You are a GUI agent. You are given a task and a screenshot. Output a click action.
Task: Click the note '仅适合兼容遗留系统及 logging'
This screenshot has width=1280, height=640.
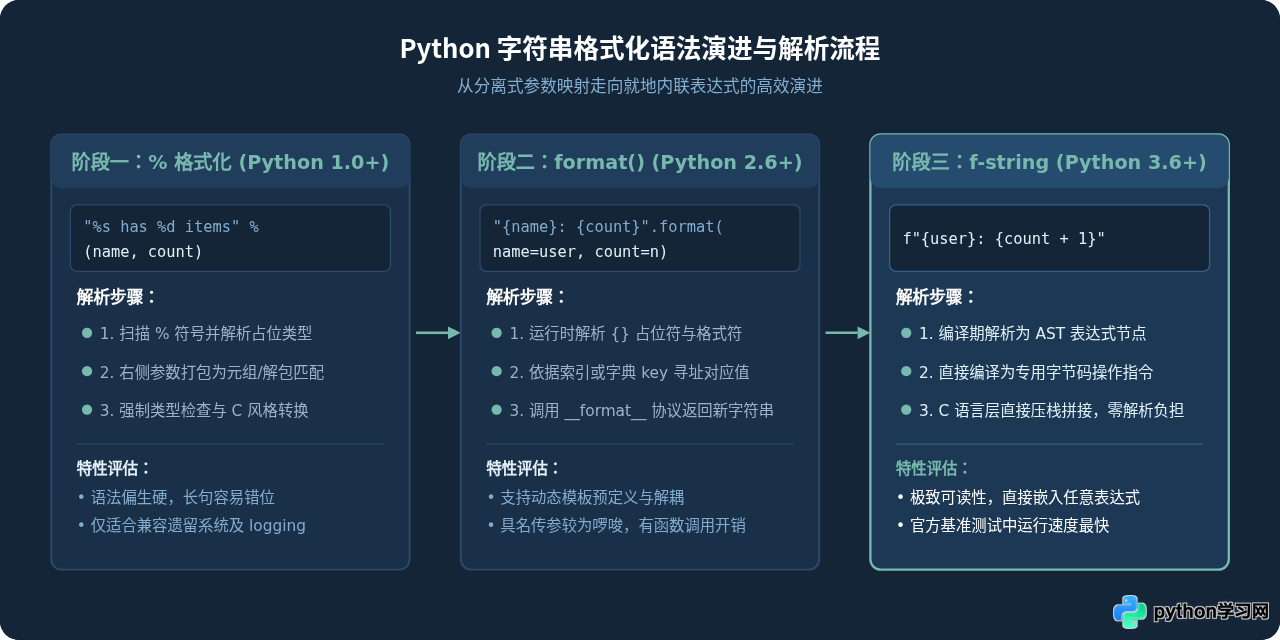click(x=198, y=525)
